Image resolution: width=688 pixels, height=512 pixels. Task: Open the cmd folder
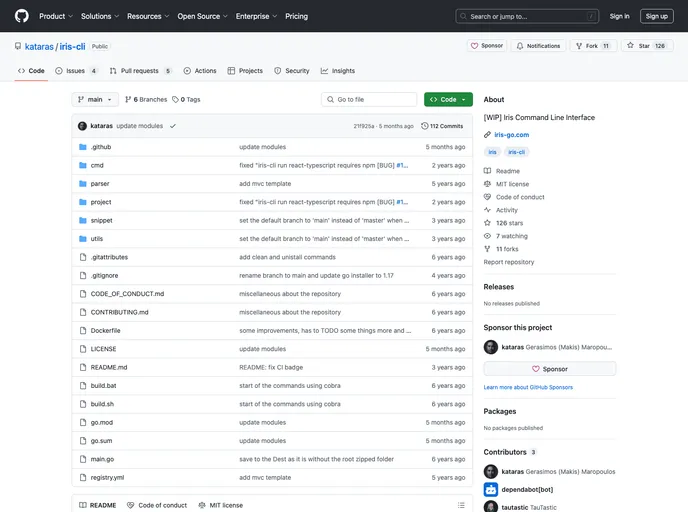[97, 165]
